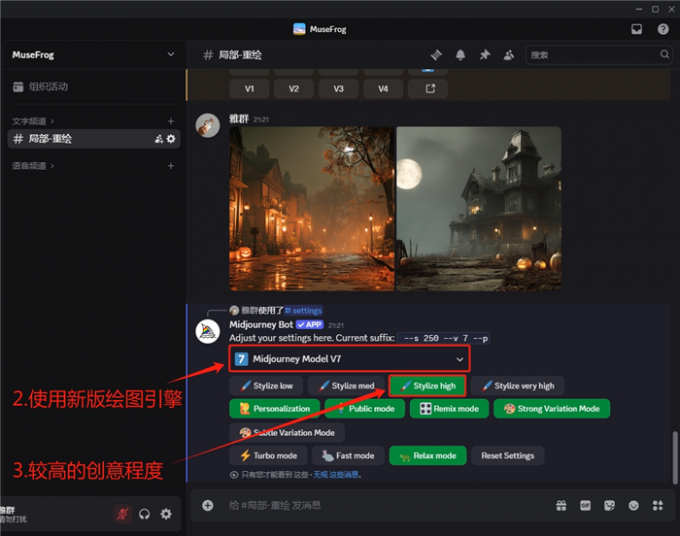
Task: Open the help question mark icon
Action: tap(663, 29)
